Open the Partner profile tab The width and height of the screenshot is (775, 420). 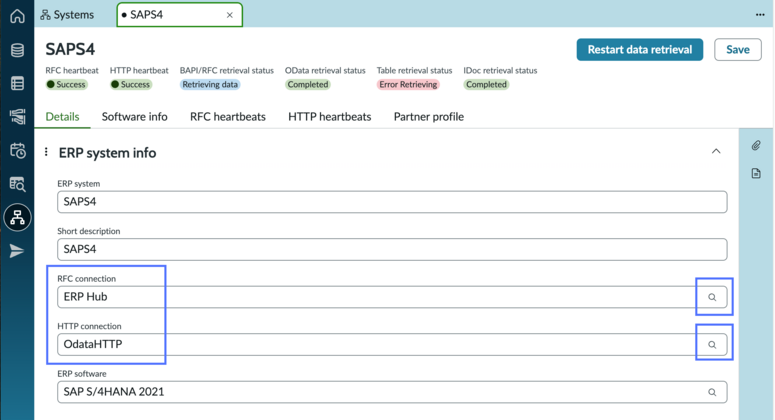(429, 117)
